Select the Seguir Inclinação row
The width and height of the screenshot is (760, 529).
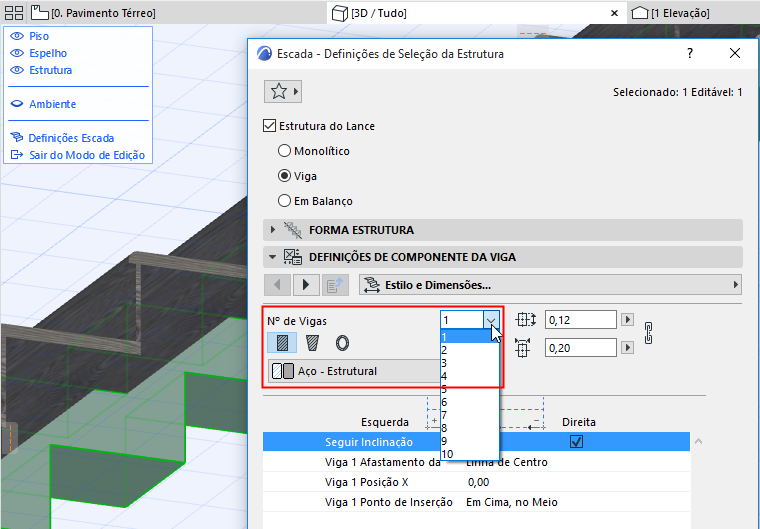tap(476, 442)
